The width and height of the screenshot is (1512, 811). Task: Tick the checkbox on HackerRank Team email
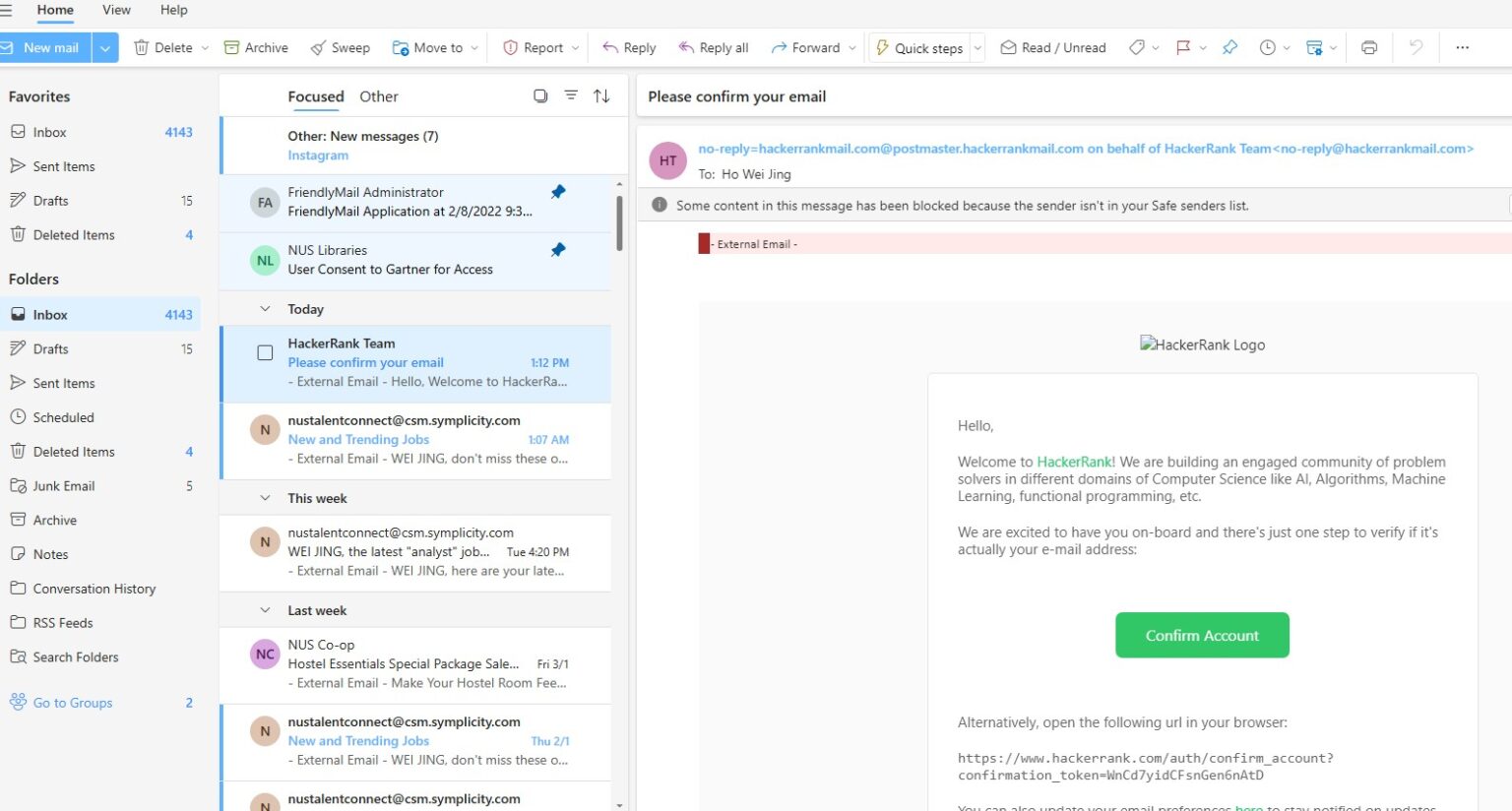coord(265,352)
